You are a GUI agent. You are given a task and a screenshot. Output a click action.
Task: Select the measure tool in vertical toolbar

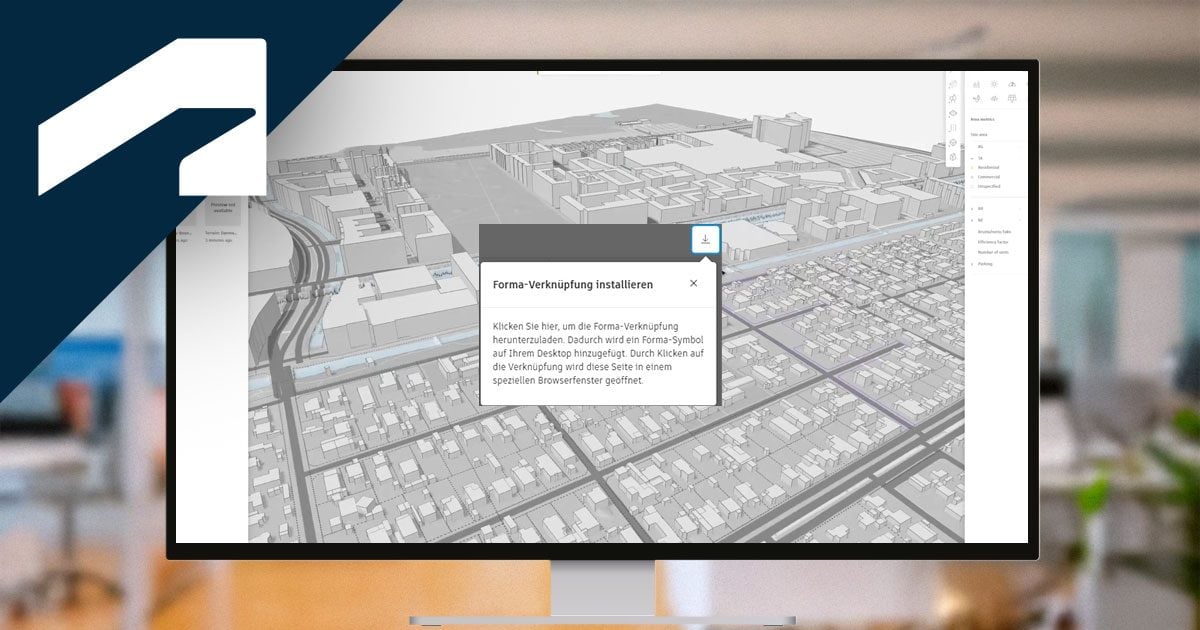pyautogui.click(x=953, y=128)
